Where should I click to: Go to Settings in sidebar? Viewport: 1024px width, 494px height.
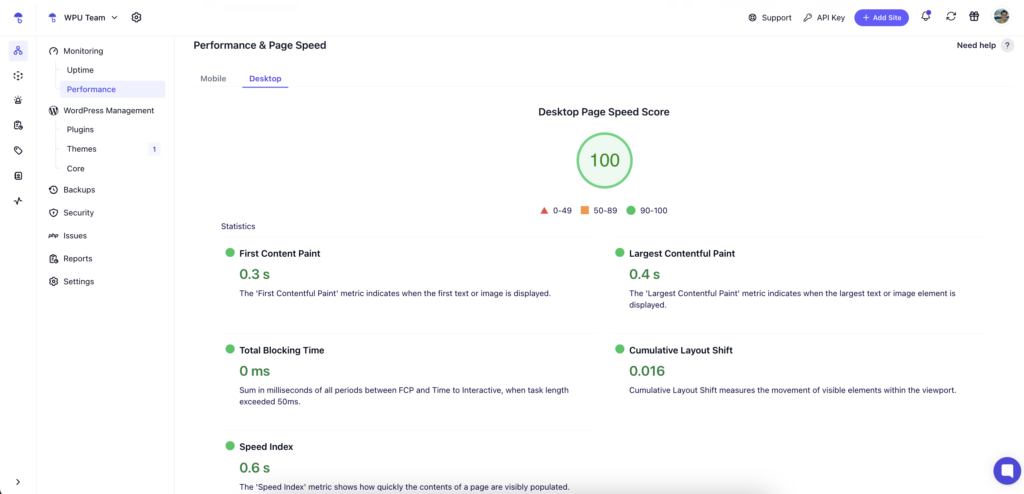tap(71, 281)
